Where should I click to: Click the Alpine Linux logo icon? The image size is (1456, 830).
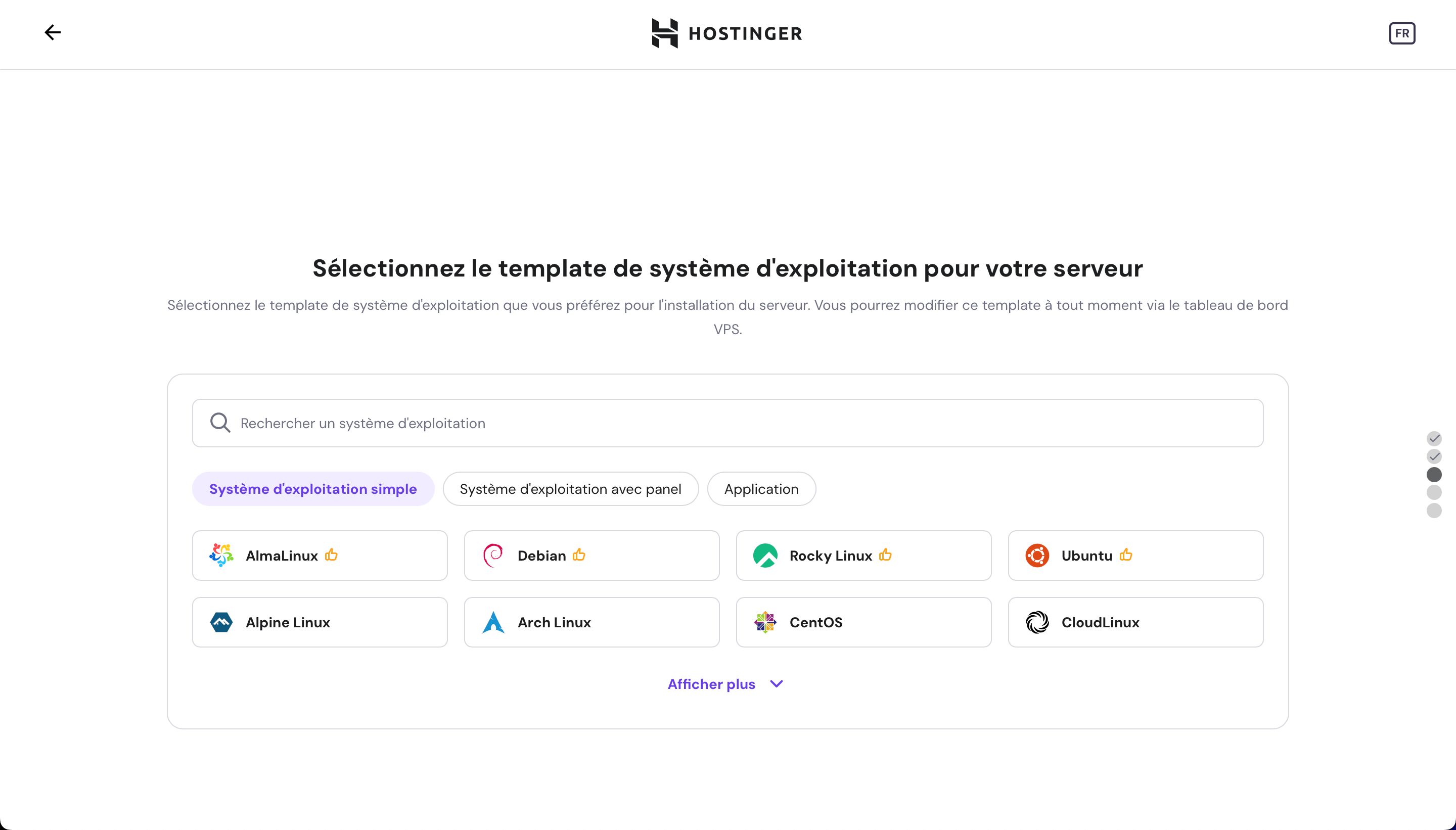pos(221,622)
